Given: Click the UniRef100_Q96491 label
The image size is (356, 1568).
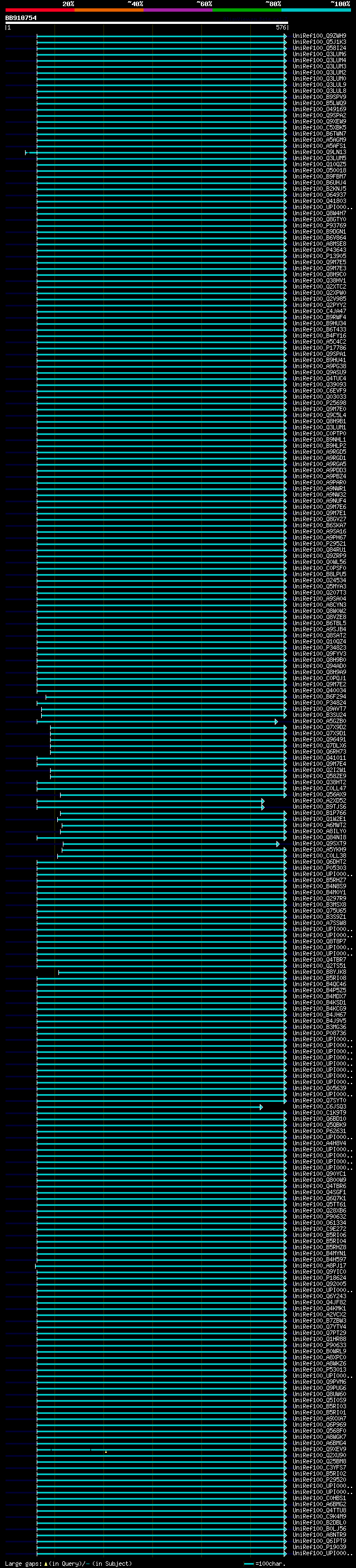Looking at the screenshot, I should [x=319, y=740].
